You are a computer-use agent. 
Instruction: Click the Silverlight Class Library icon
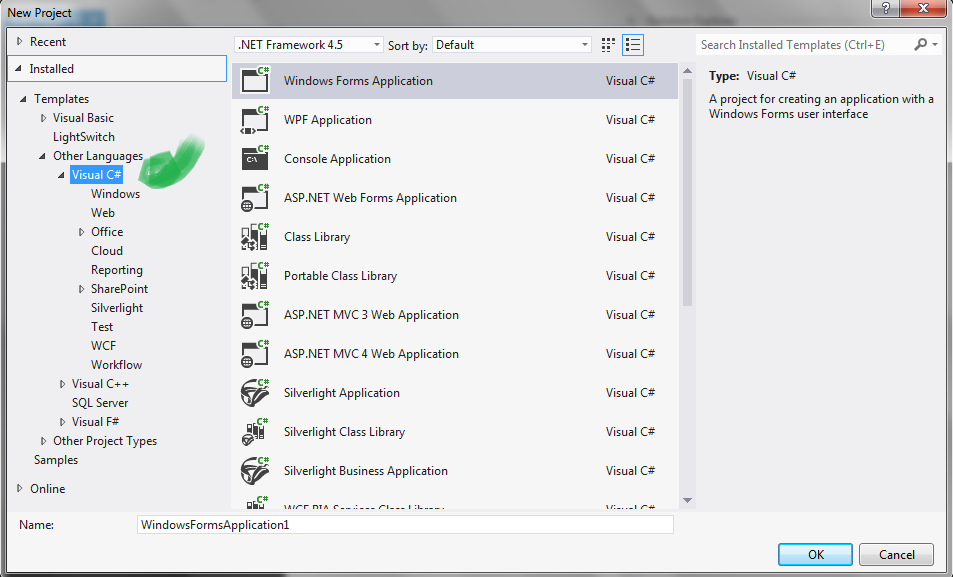tap(255, 431)
